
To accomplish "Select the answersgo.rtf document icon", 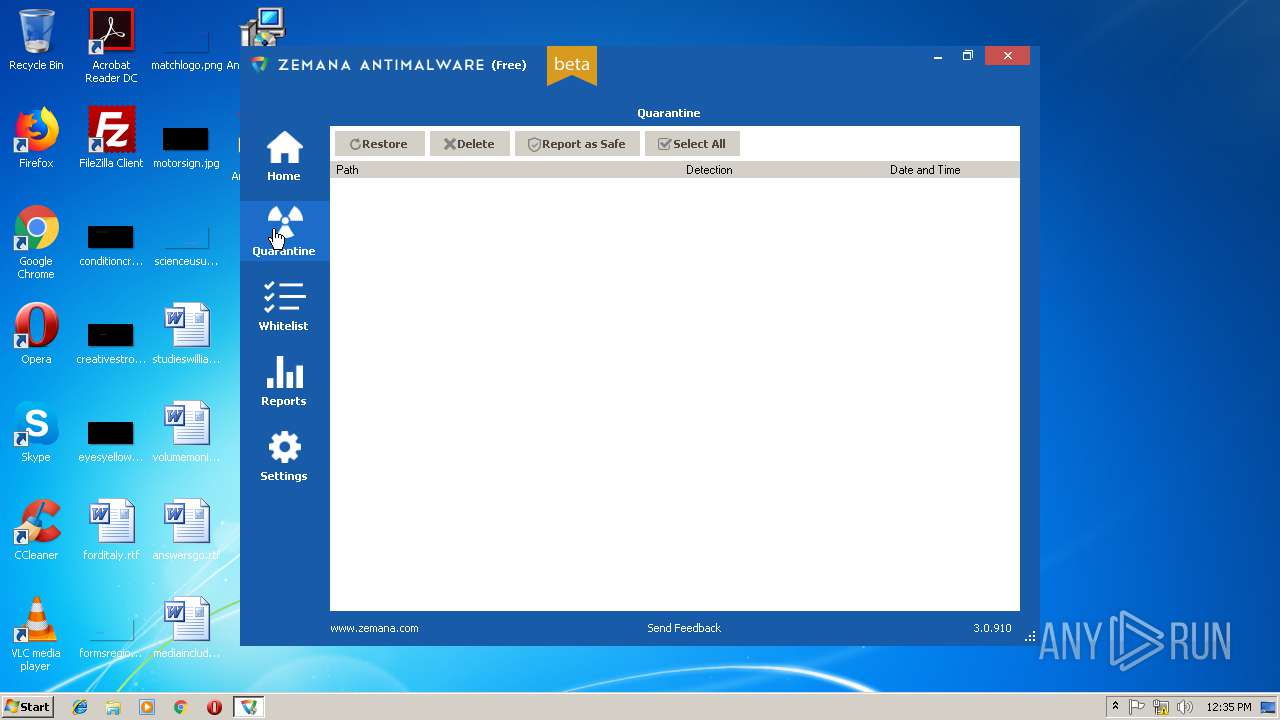I will 186,530.
